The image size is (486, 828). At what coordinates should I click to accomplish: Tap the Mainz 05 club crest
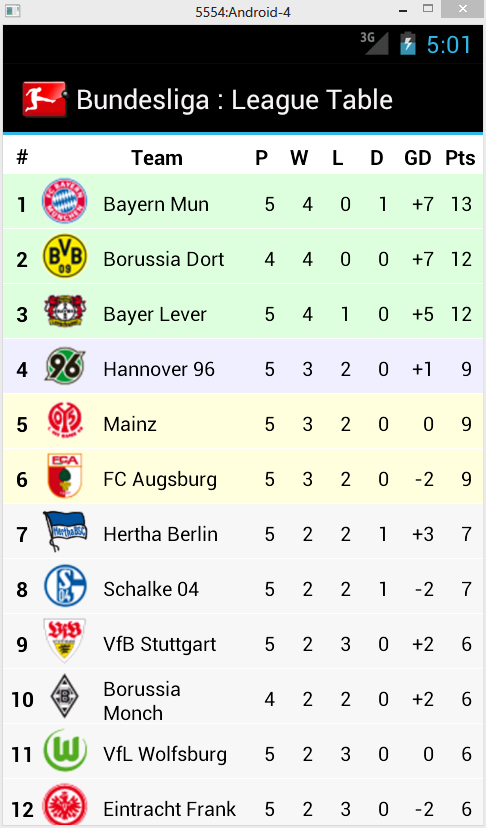click(64, 420)
